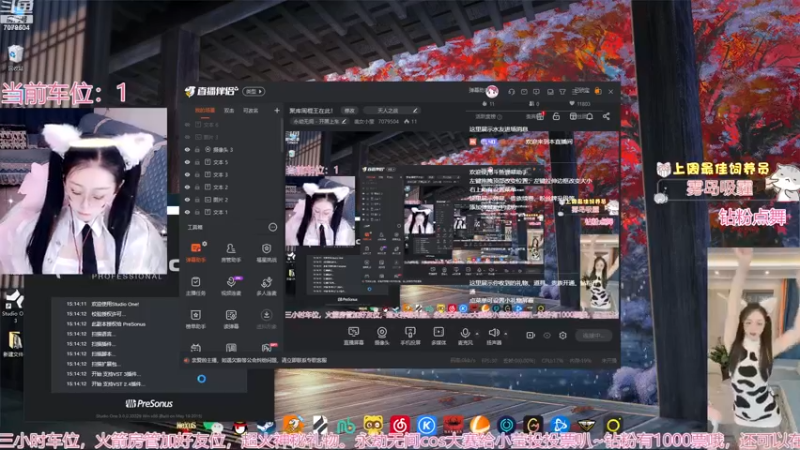Select the 摄像头 3 layer row
This screenshot has width=800, height=450.
coord(232,149)
